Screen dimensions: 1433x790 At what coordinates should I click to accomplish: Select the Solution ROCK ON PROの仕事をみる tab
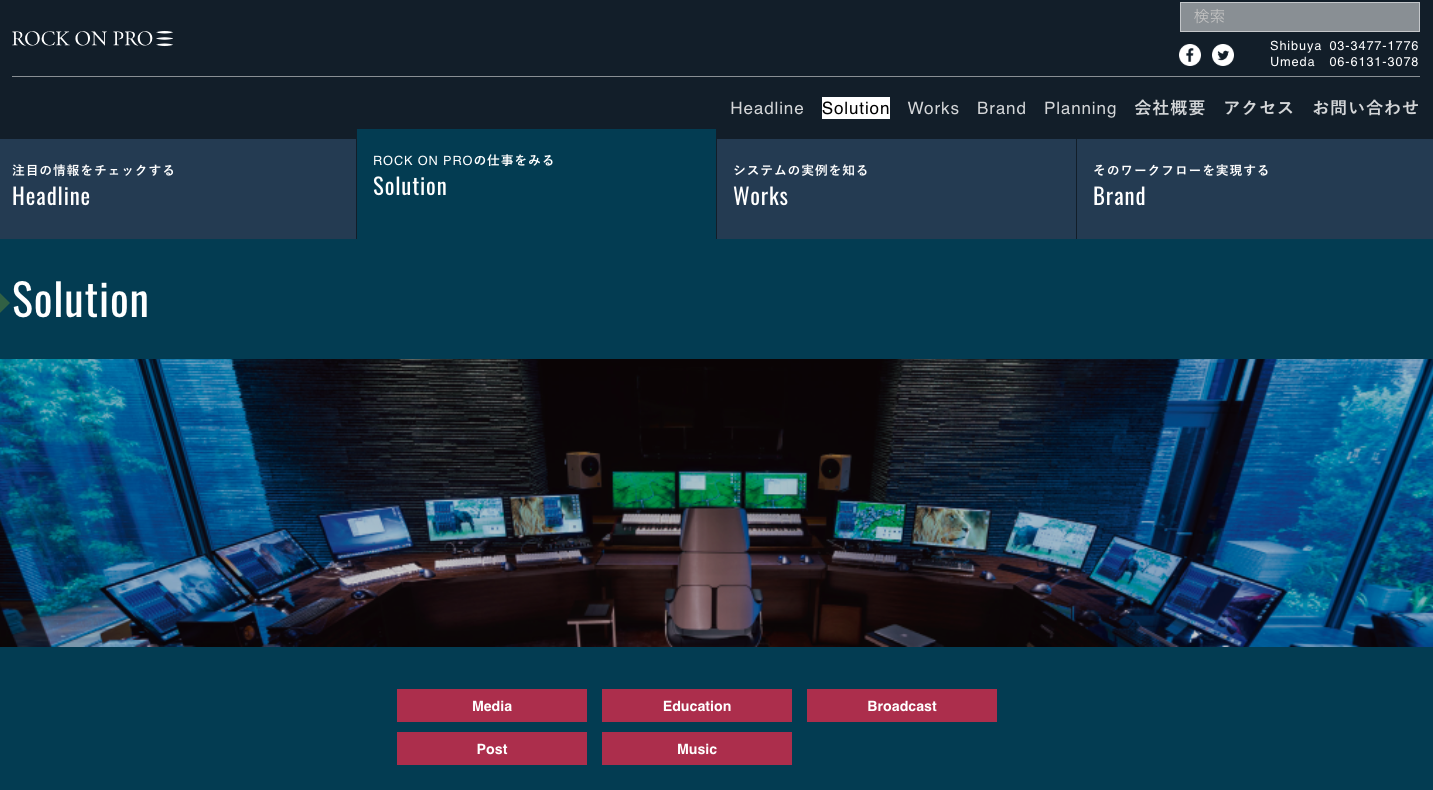[537, 184]
